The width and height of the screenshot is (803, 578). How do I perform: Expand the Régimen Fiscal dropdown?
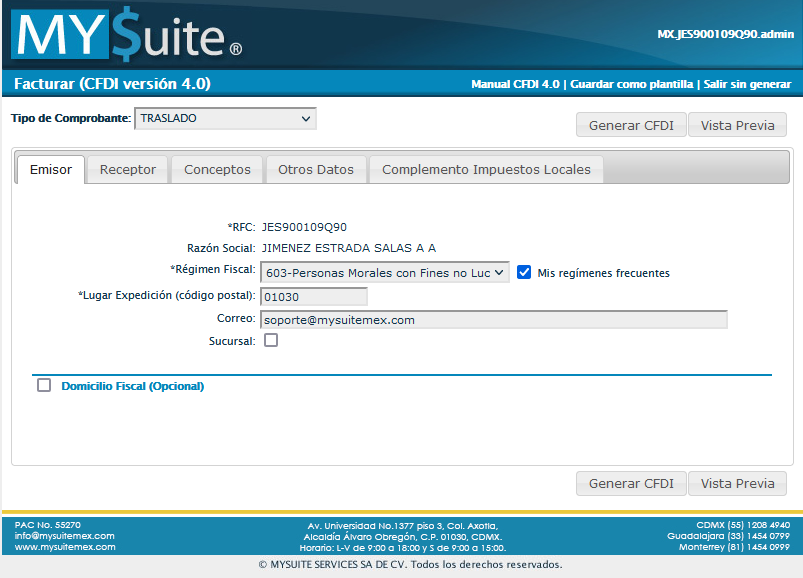coord(385,272)
